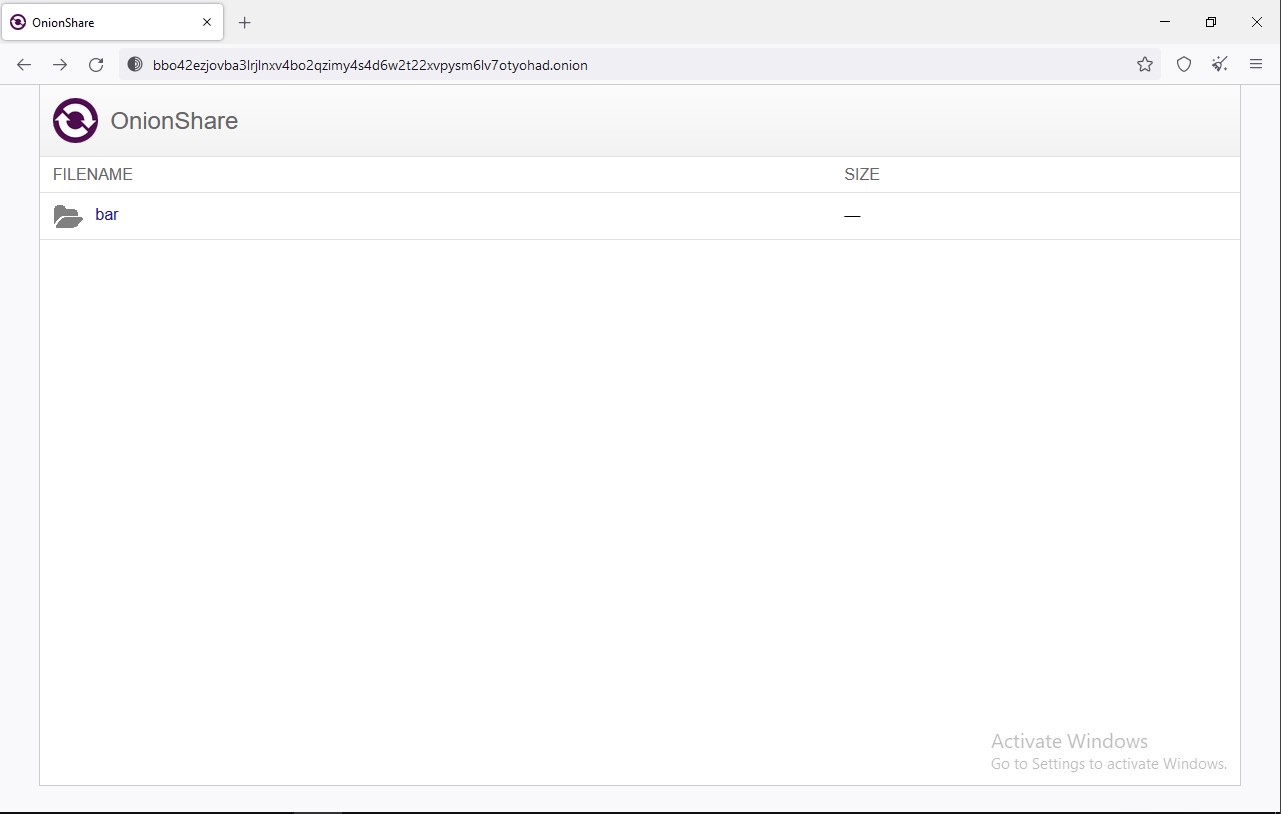Open the shield security level icon
The height and width of the screenshot is (814, 1281).
(x=1184, y=65)
